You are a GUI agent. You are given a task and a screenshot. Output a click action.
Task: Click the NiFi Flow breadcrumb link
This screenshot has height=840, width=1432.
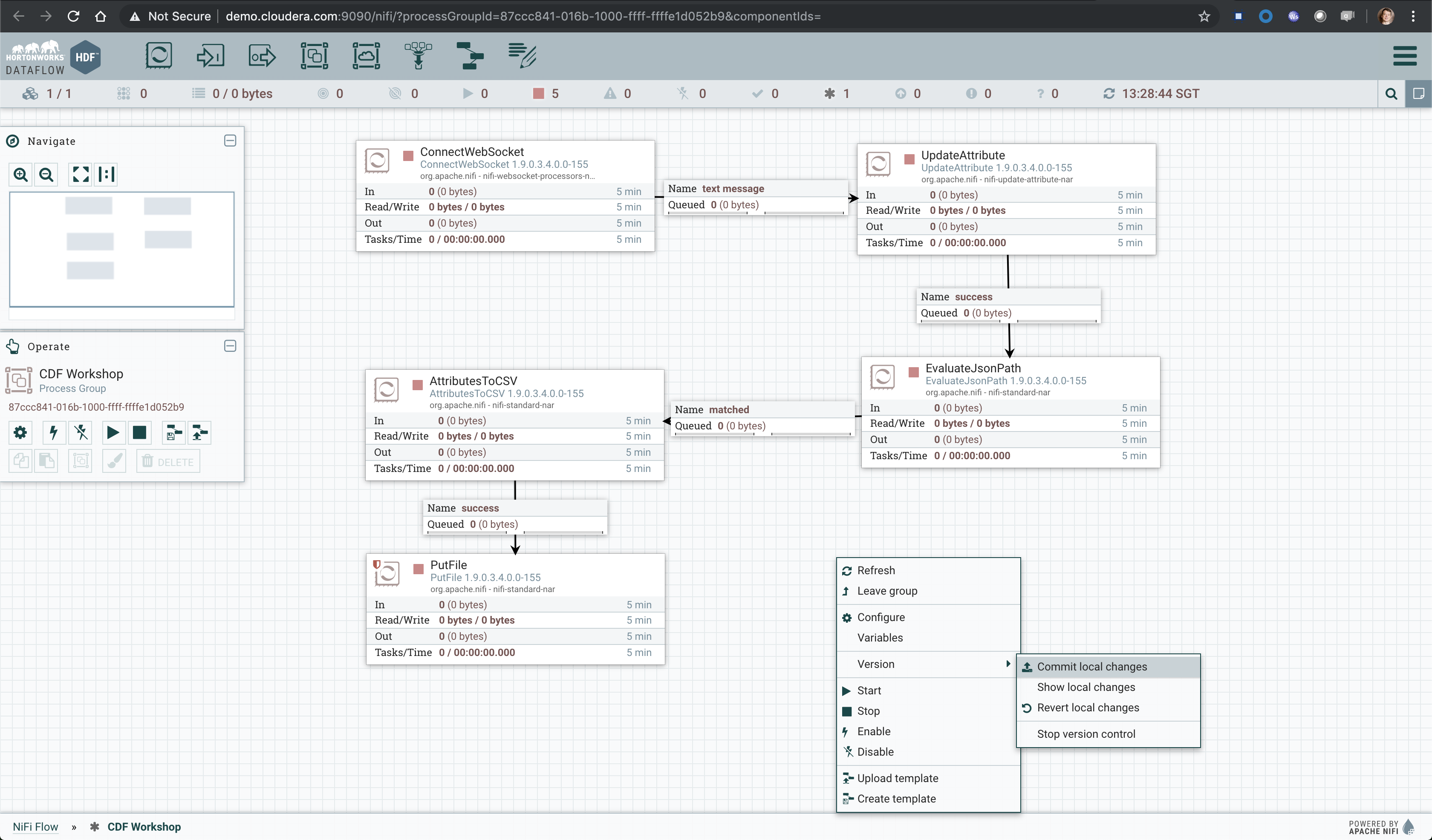pos(35,826)
